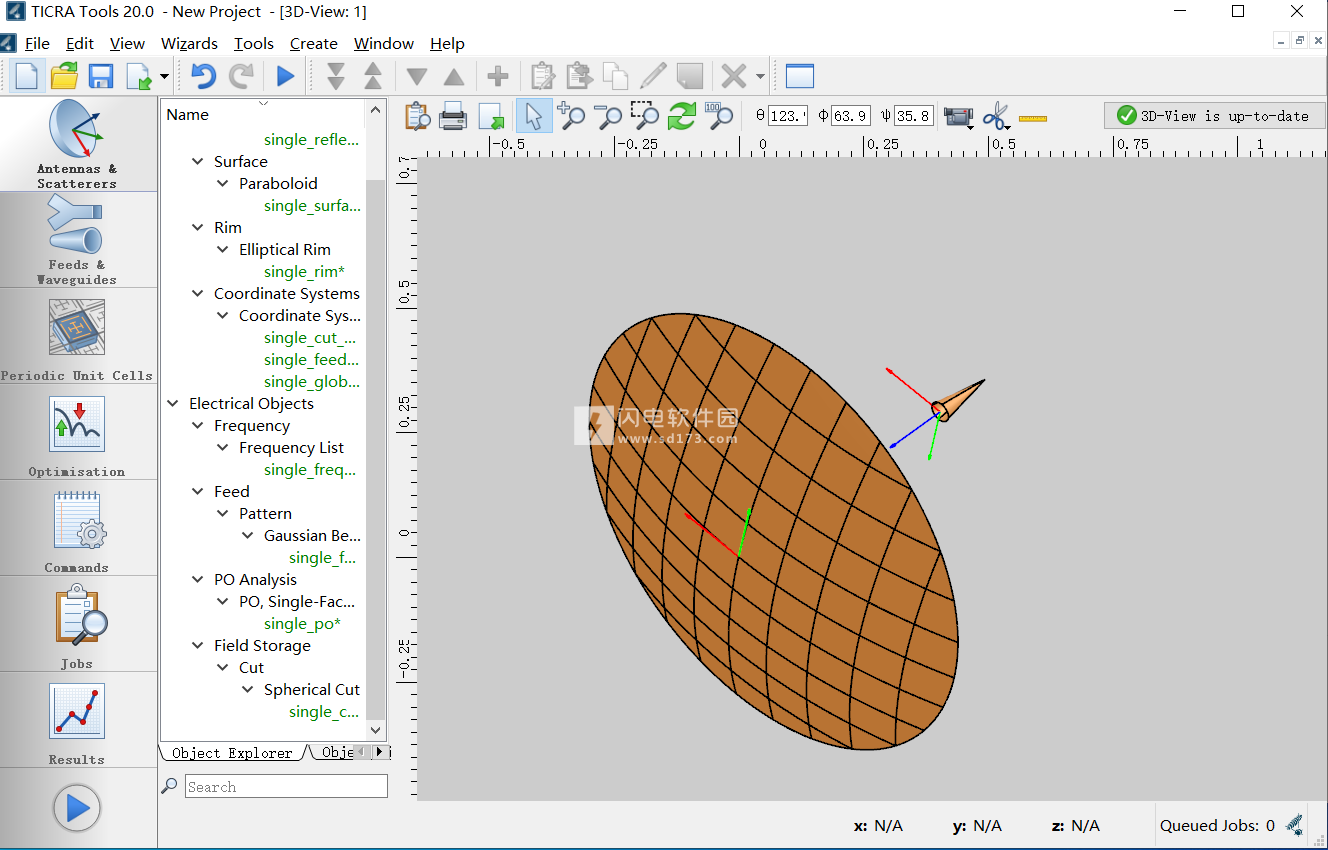Image resolution: width=1328 pixels, height=850 pixels.
Task: Select the yellow ruler measure tool
Action: pos(1033,118)
